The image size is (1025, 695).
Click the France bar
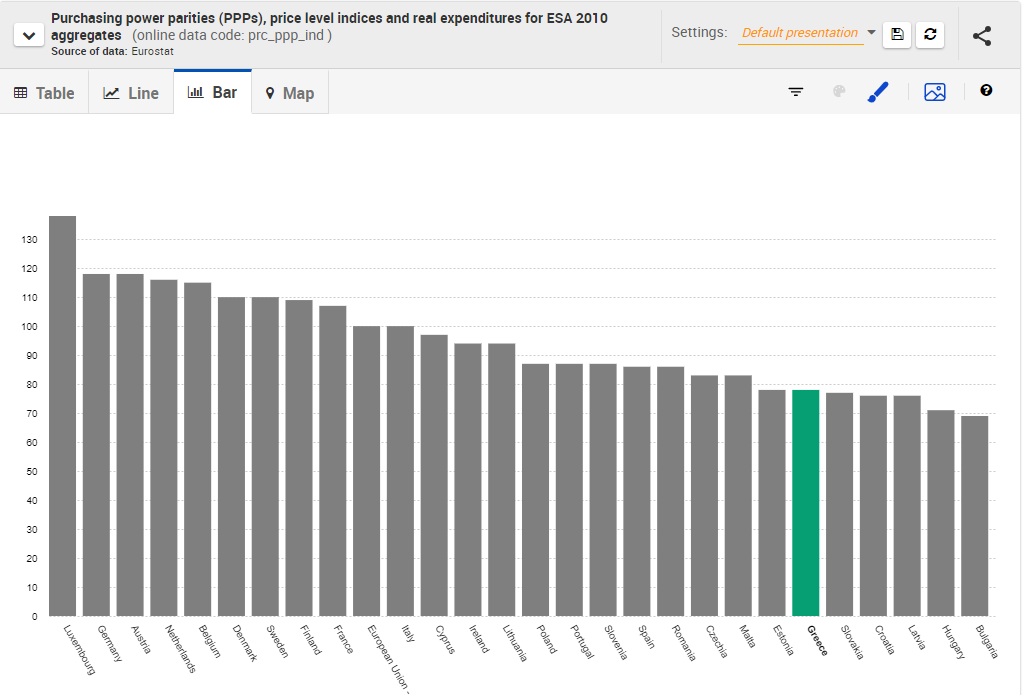pyautogui.click(x=333, y=461)
